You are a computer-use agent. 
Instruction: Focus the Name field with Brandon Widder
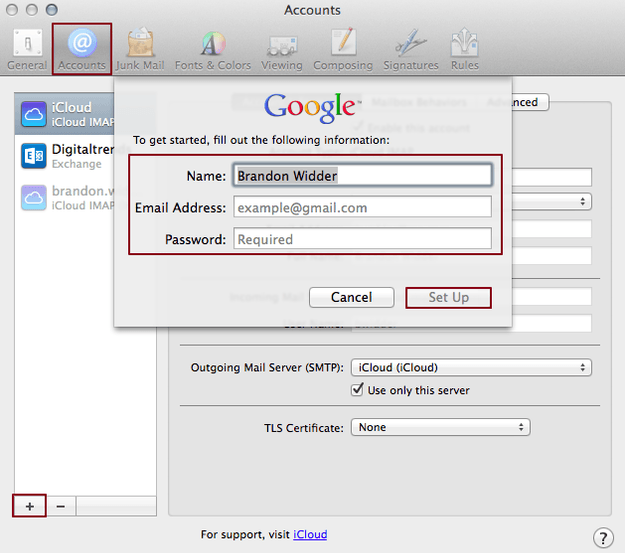coord(362,175)
